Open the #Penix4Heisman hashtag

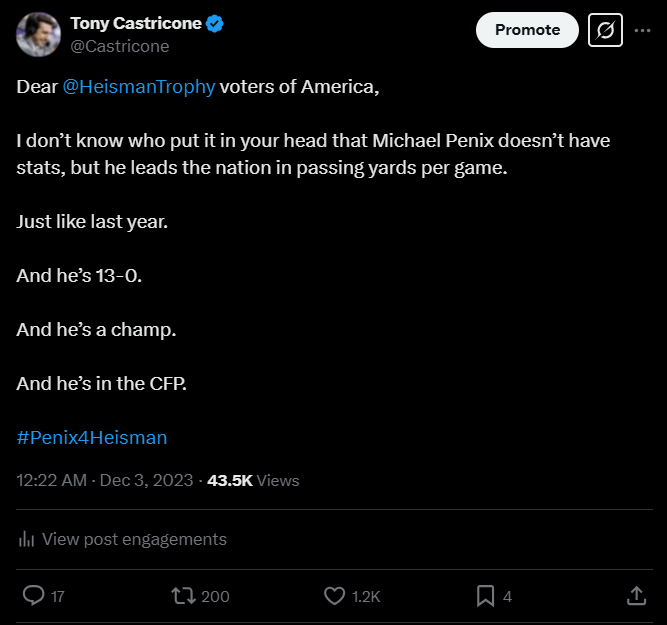pyautogui.click(x=92, y=437)
